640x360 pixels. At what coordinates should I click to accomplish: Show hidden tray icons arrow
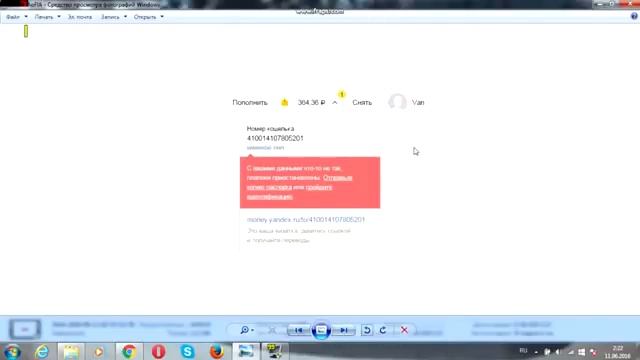(x=536, y=352)
